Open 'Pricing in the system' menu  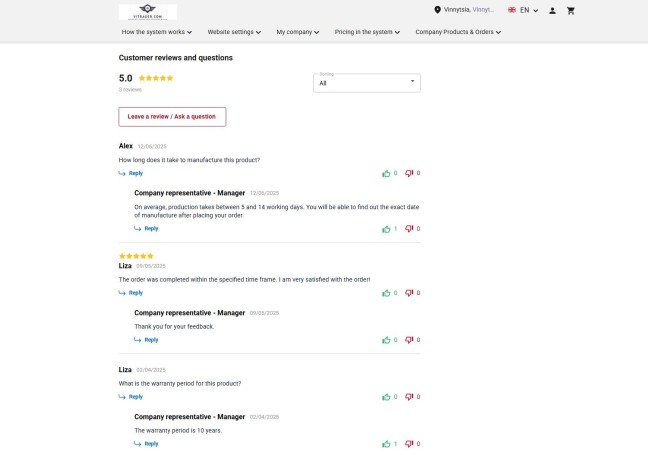click(367, 32)
